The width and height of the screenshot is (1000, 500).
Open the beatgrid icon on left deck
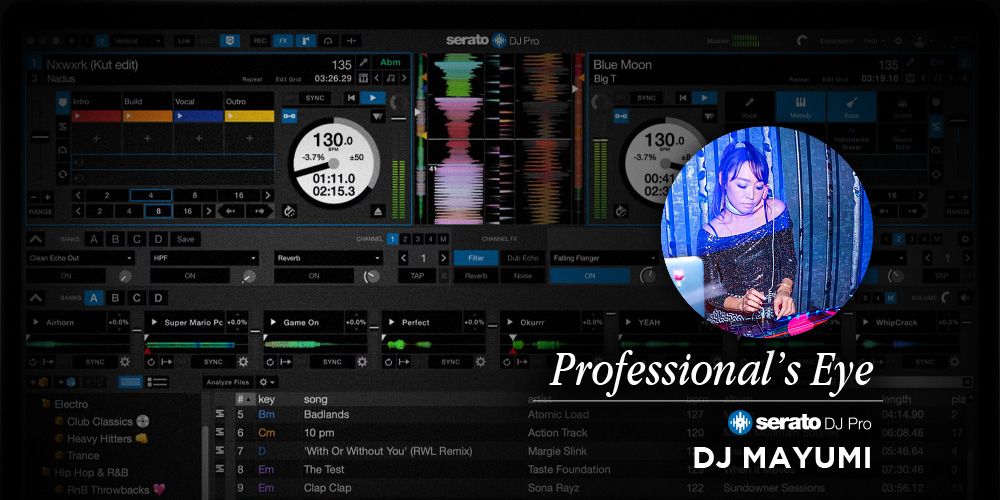point(364,78)
